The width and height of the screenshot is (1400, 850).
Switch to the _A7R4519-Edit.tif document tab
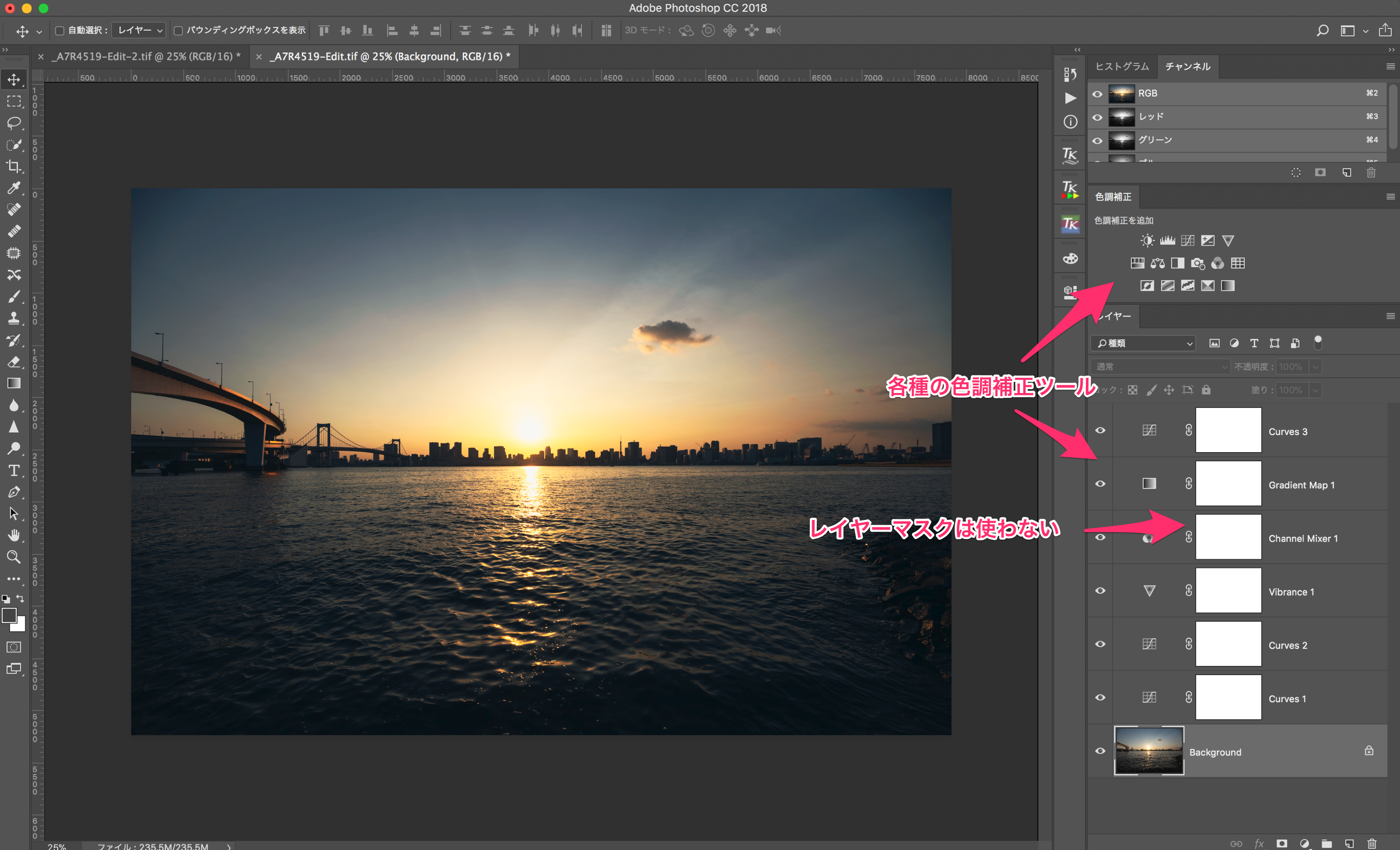tap(390, 57)
